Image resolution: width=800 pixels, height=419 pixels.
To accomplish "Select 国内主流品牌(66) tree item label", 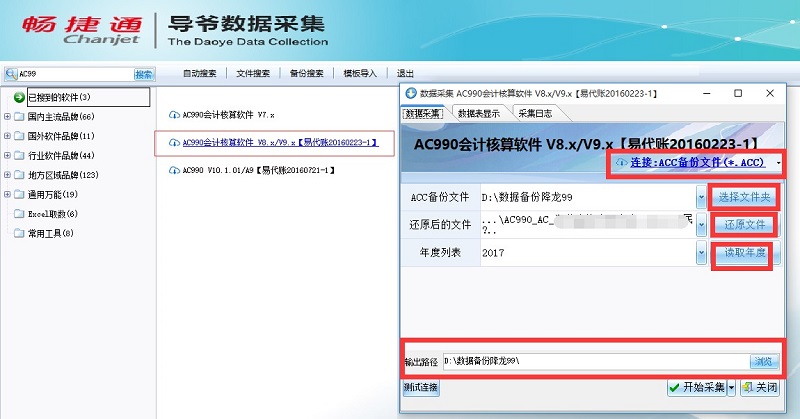I will [x=61, y=117].
